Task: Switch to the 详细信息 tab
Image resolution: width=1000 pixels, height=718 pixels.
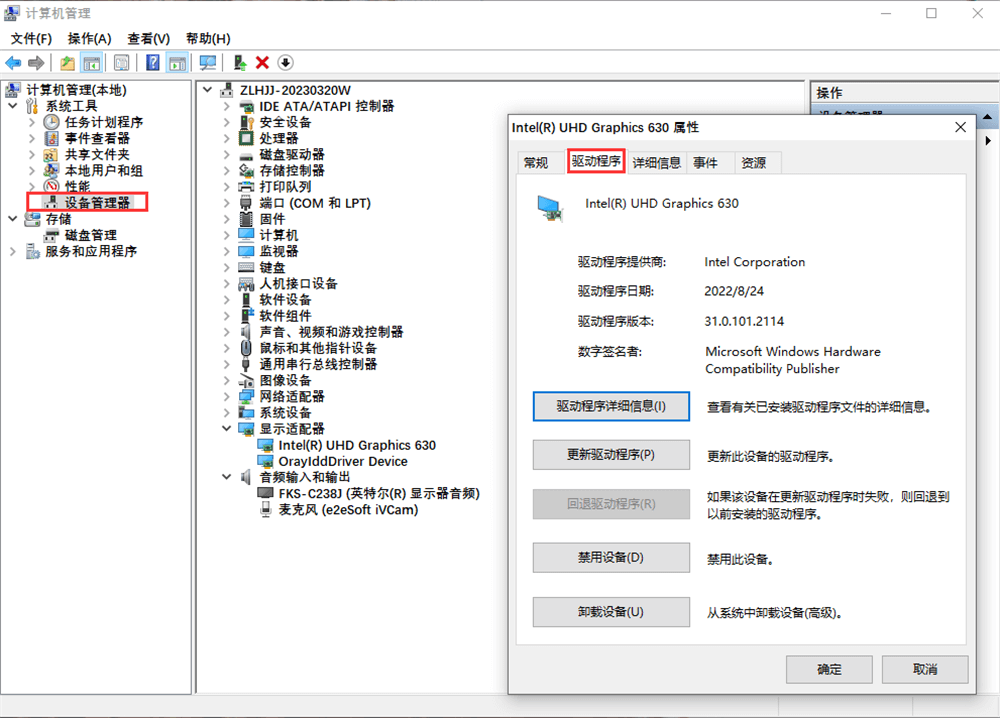Action: [657, 163]
